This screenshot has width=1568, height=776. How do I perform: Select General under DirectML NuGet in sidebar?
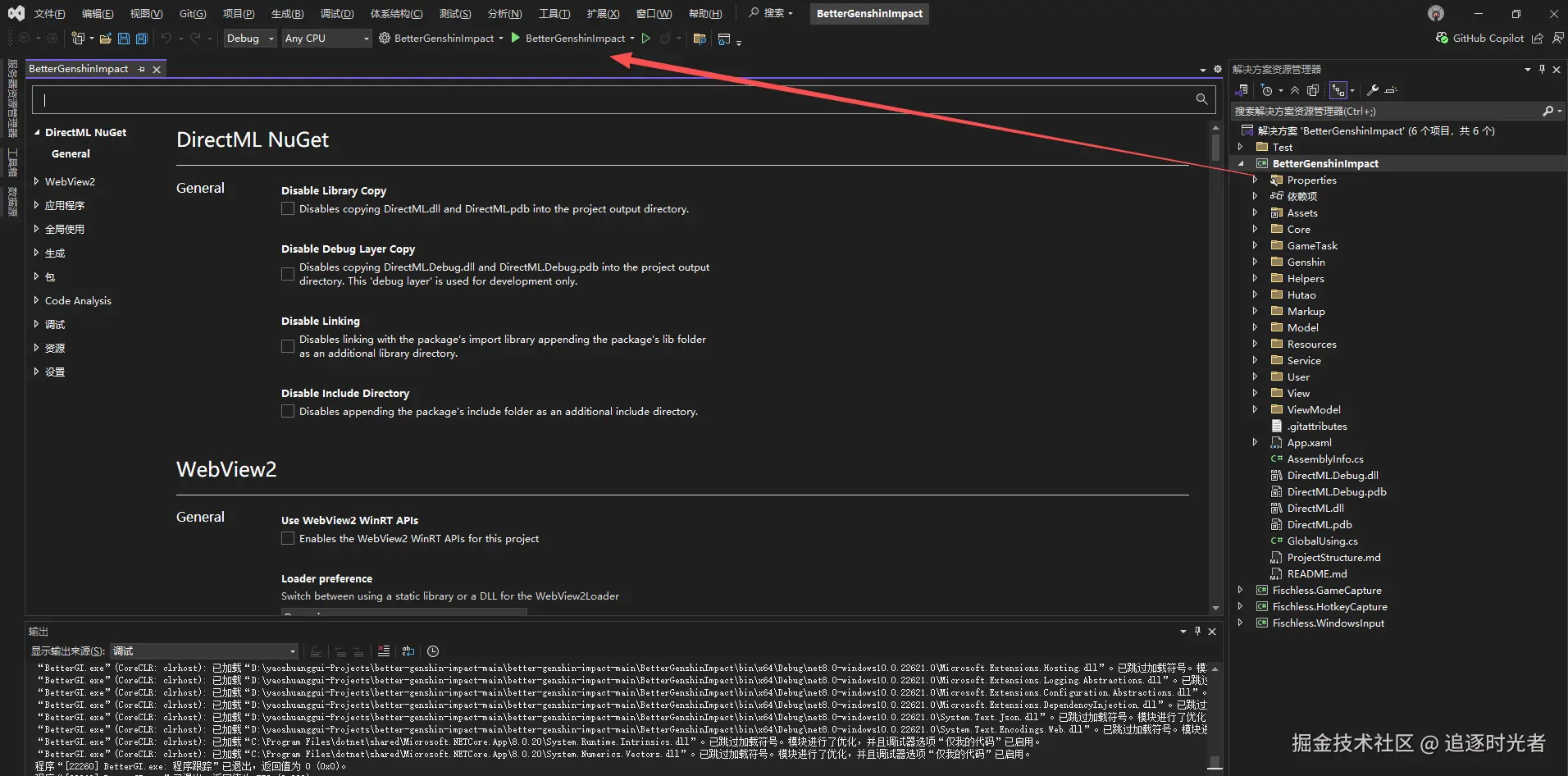tap(71, 153)
